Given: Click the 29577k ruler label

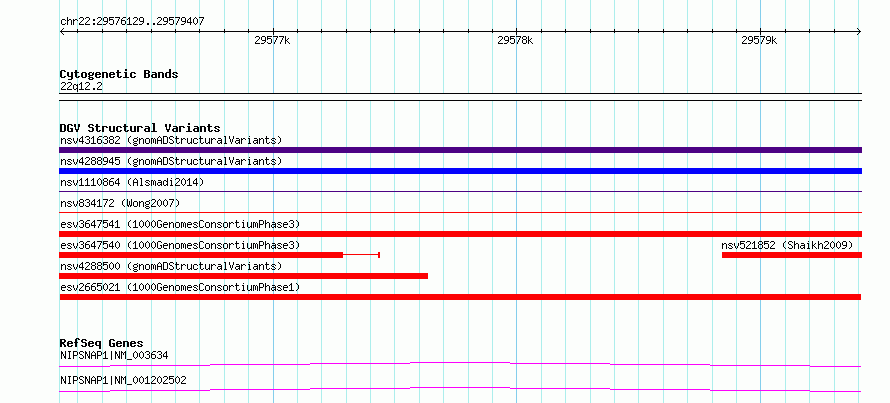Looking at the screenshot, I should [272, 40].
